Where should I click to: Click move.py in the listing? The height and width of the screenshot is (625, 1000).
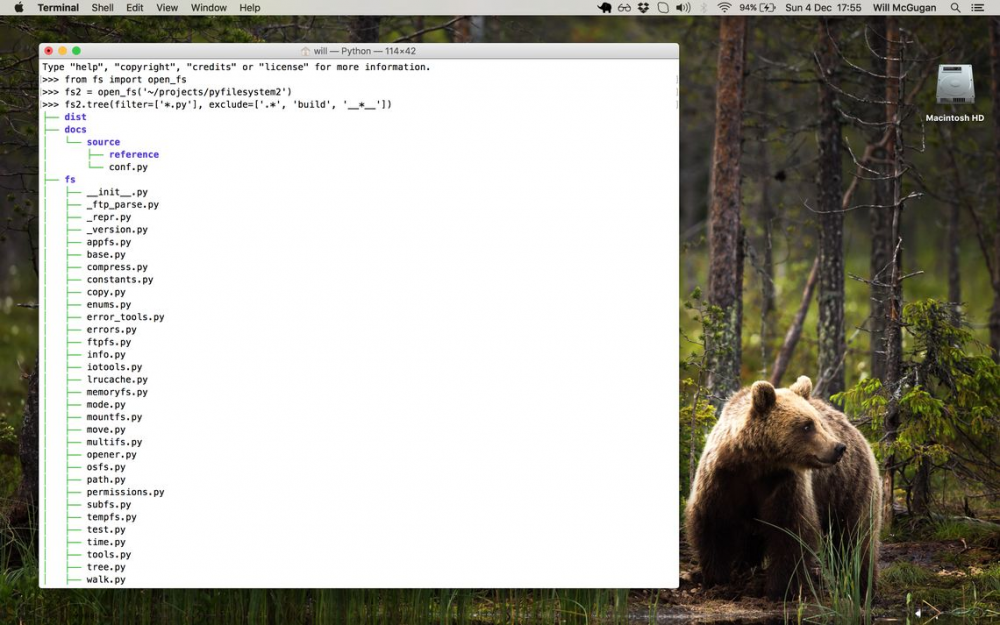pos(106,430)
